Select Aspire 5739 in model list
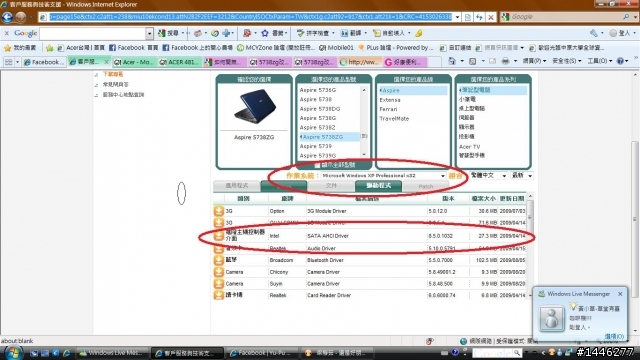 click(x=316, y=146)
